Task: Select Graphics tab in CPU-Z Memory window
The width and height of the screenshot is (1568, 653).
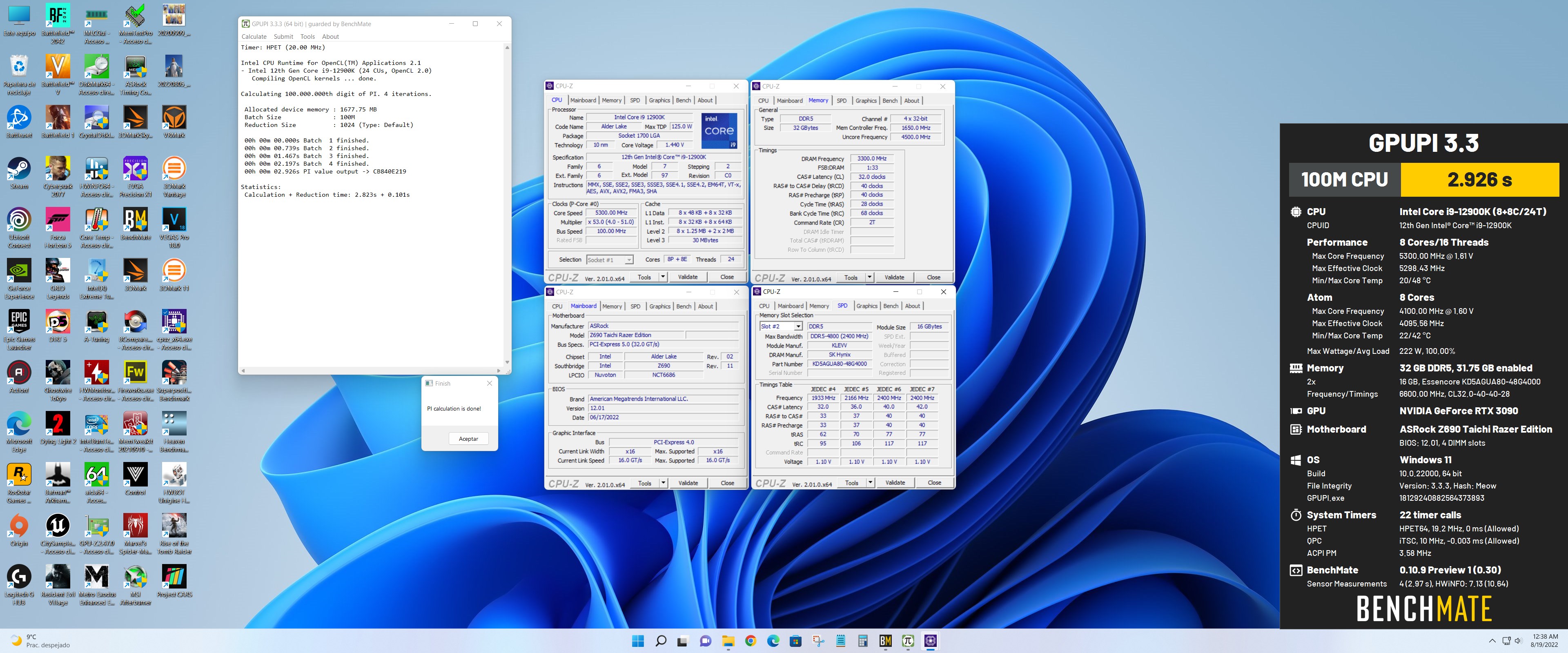Action: click(x=866, y=101)
